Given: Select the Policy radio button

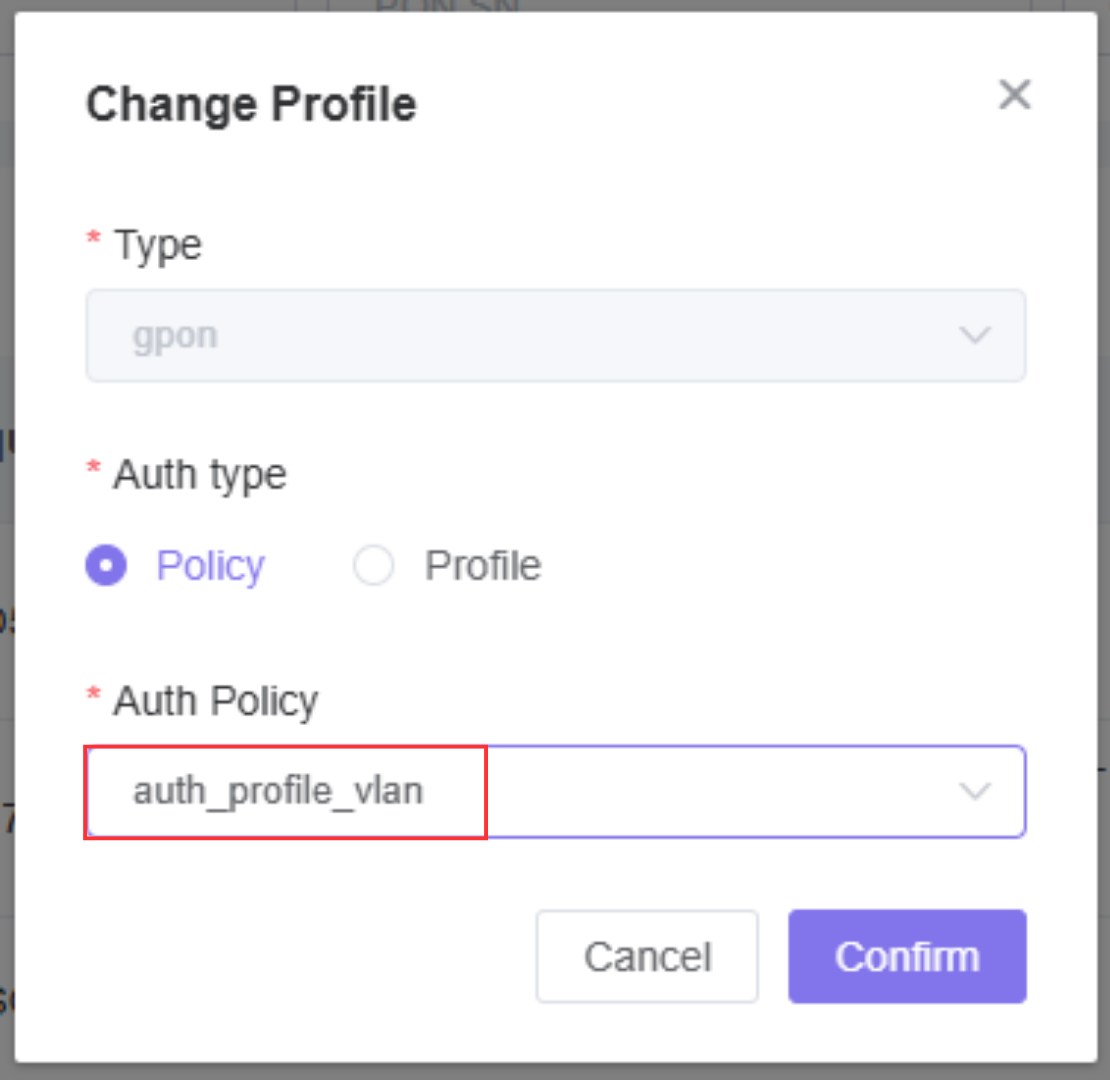Looking at the screenshot, I should pyautogui.click(x=106, y=567).
